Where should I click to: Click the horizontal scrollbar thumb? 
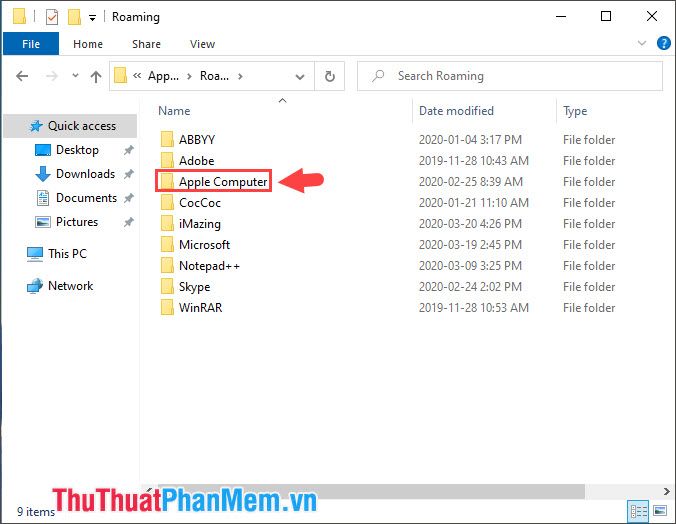pyautogui.click(x=371, y=491)
